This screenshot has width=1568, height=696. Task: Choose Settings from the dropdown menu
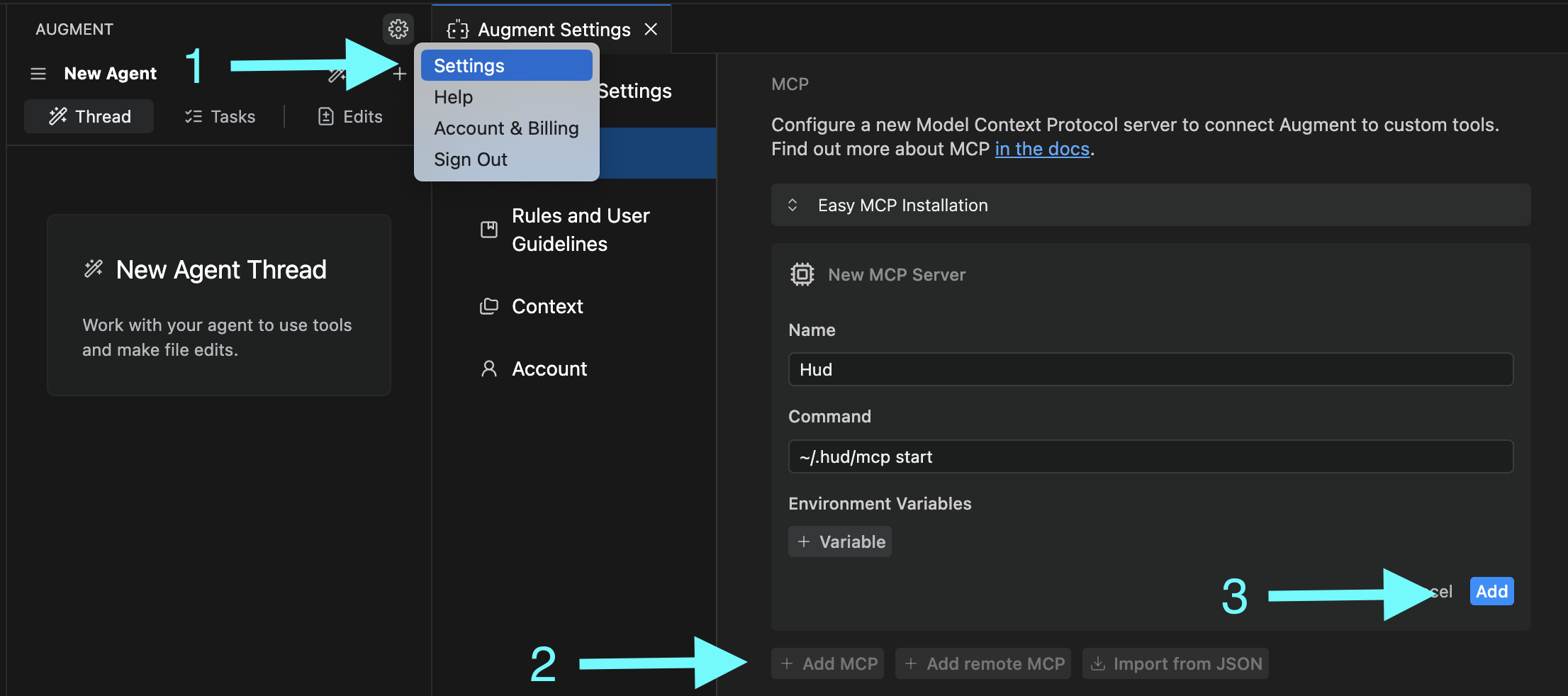pyautogui.click(x=506, y=65)
